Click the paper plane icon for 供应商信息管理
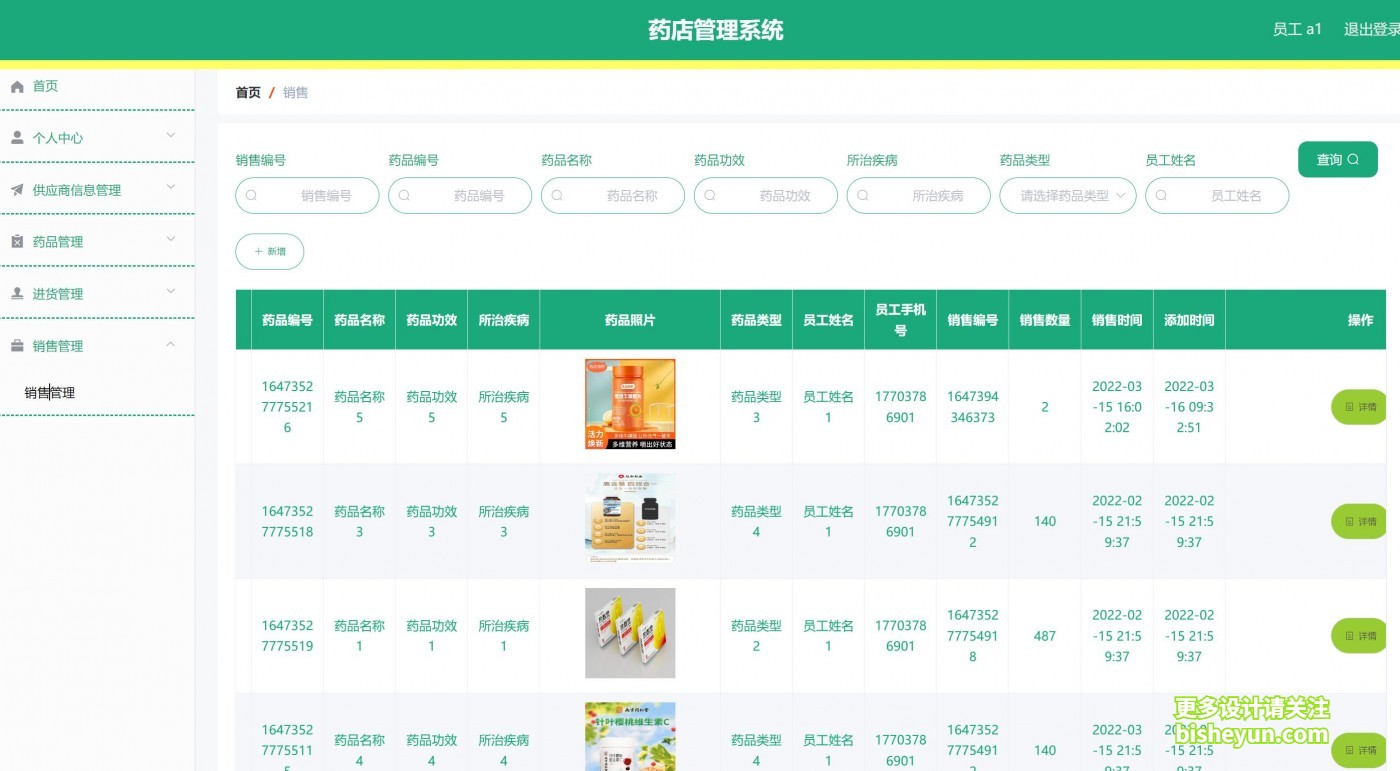Image resolution: width=1400 pixels, height=771 pixels. (17, 190)
